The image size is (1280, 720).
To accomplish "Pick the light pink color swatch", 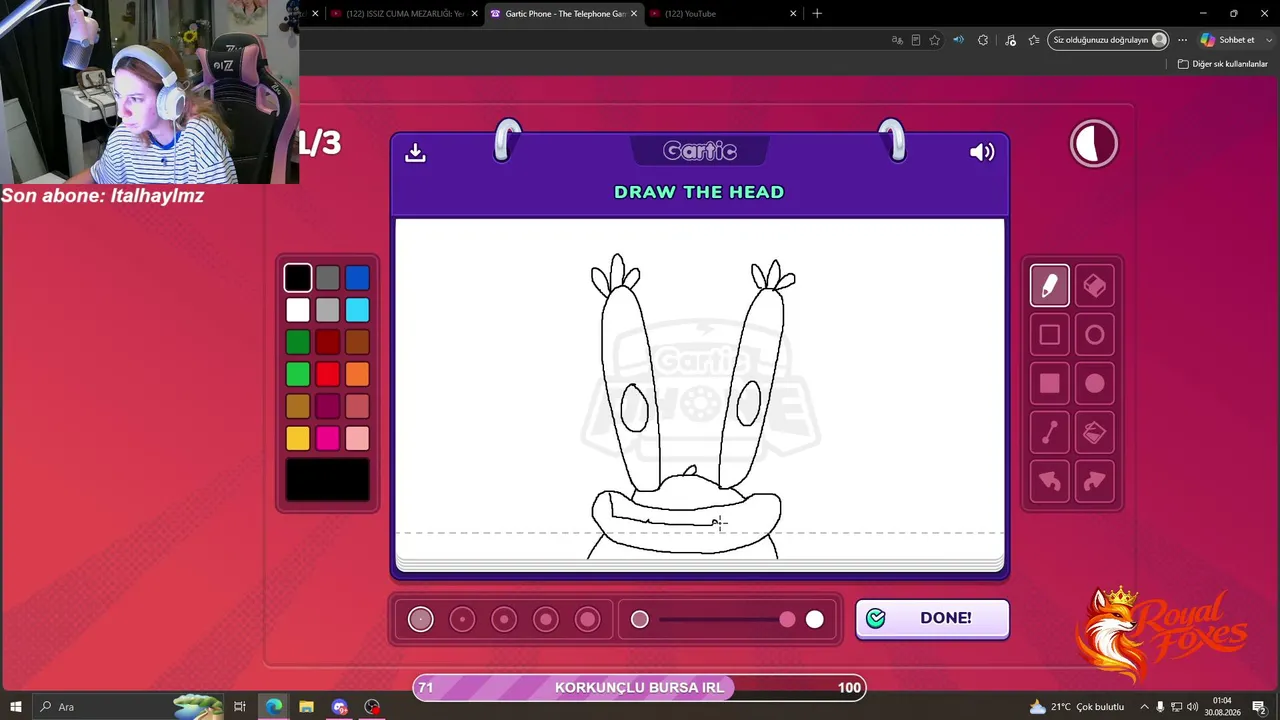I will coord(357,438).
